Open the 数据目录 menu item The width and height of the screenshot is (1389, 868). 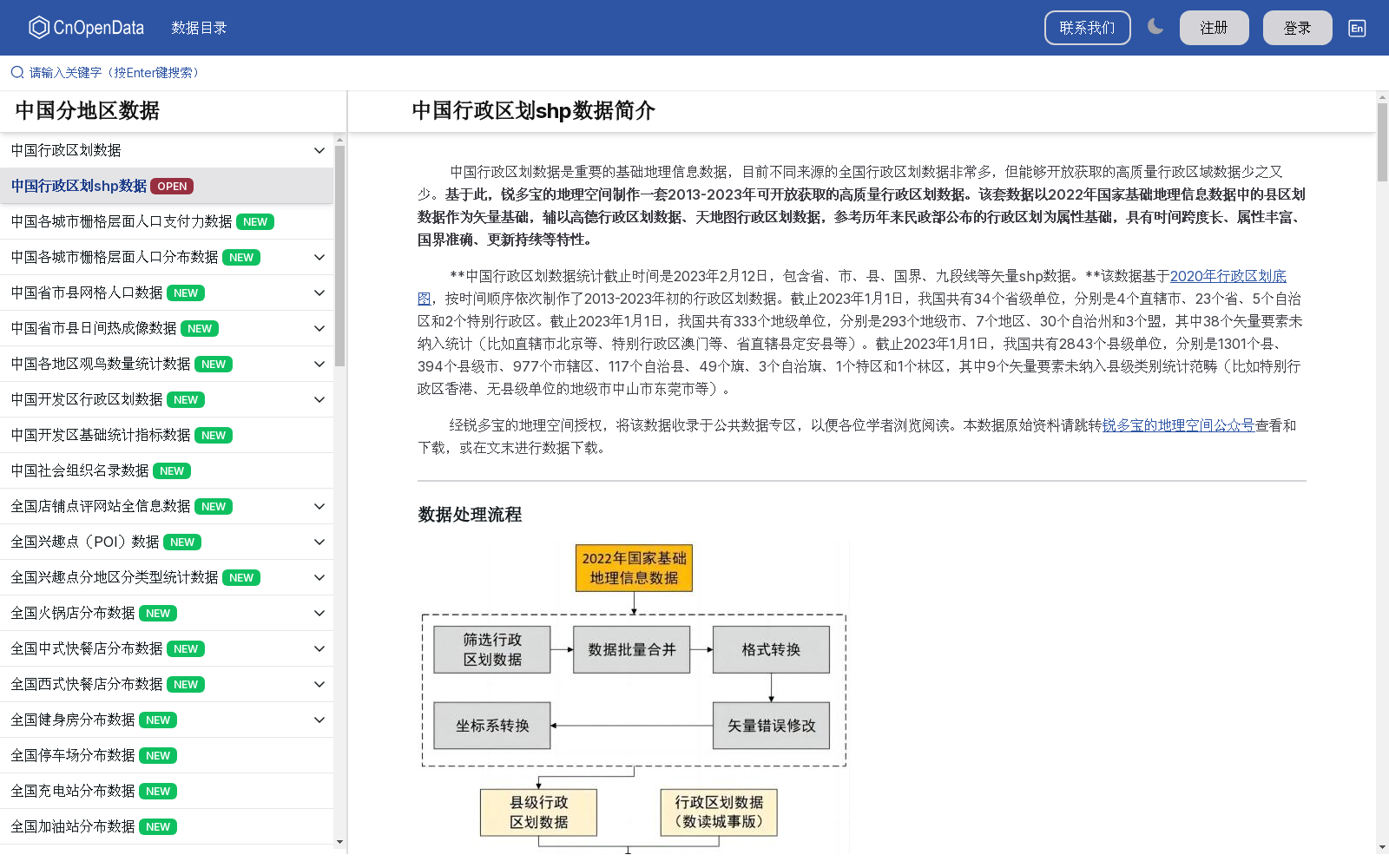tap(201, 27)
